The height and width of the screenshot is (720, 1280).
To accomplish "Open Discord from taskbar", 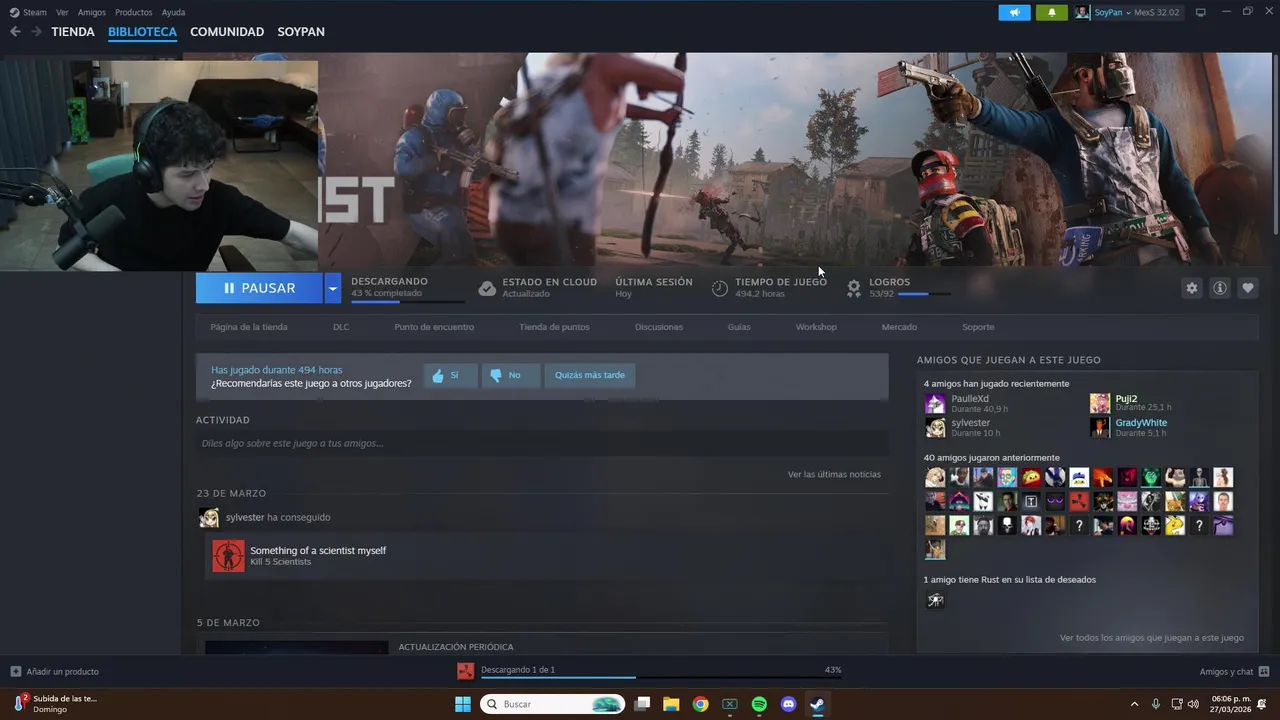I will pyautogui.click(x=788, y=704).
